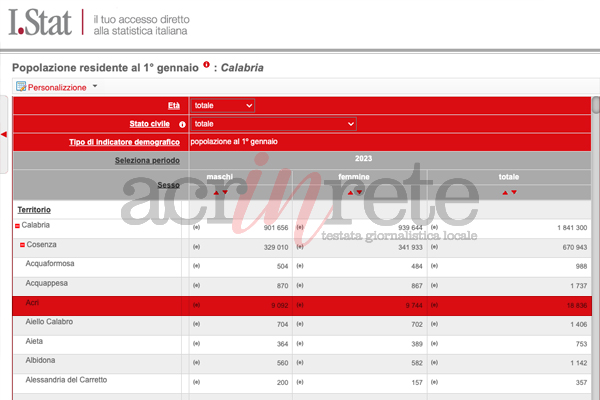Select the Aieta row label
Image resolution: width=600 pixels, height=400 pixels.
coord(34,341)
